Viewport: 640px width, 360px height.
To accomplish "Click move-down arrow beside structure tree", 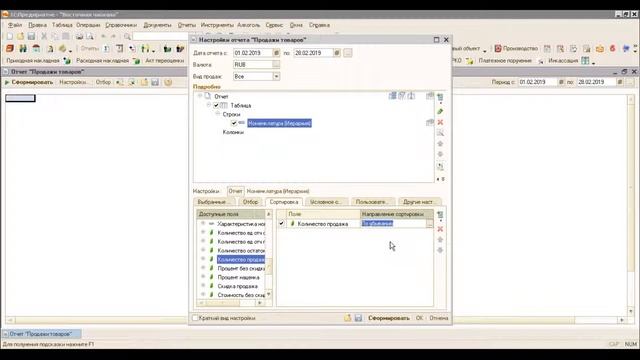I will [440, 154].
